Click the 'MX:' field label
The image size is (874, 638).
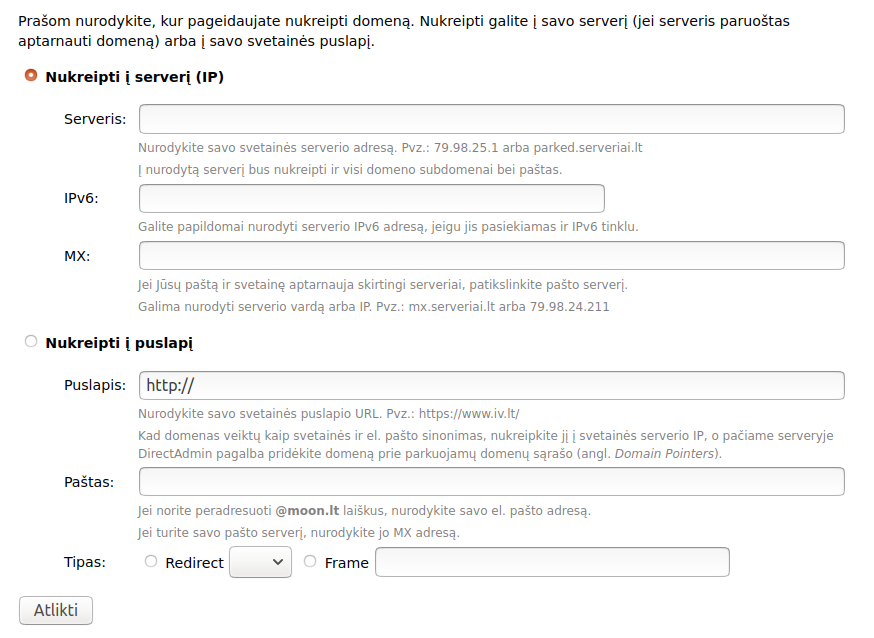coord(77,256)
